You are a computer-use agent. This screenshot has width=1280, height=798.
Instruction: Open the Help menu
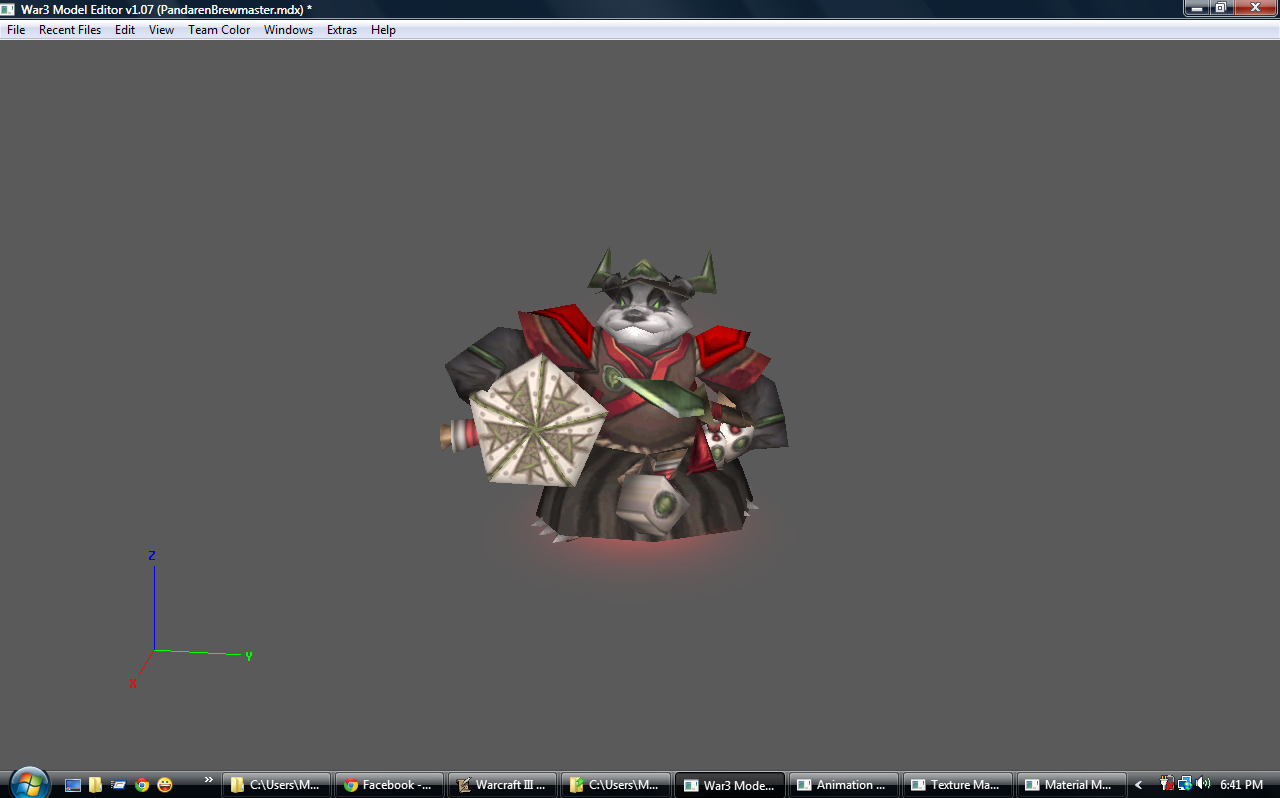pos(383,30)
